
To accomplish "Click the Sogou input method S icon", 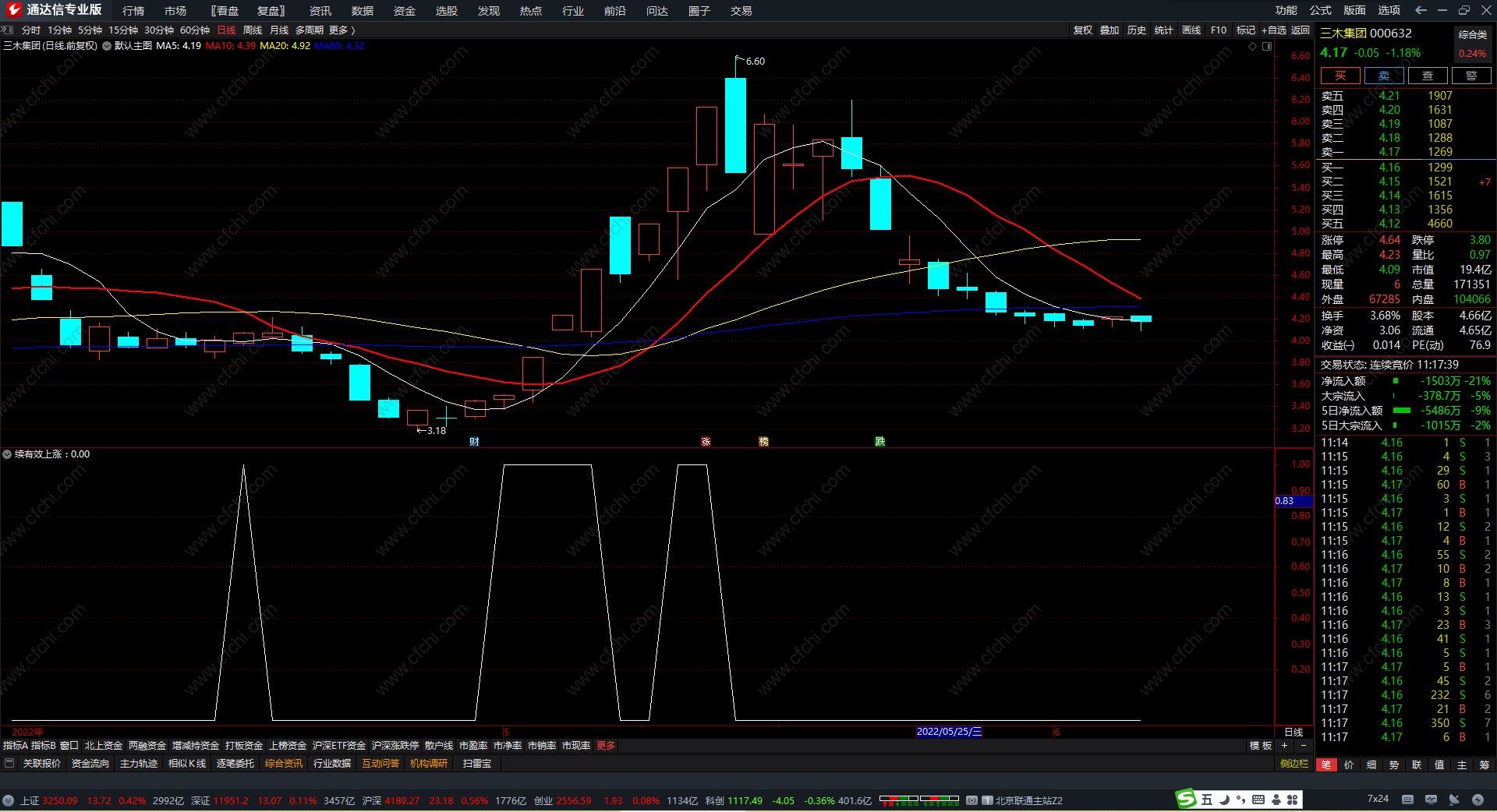I will click(1186, 799).
